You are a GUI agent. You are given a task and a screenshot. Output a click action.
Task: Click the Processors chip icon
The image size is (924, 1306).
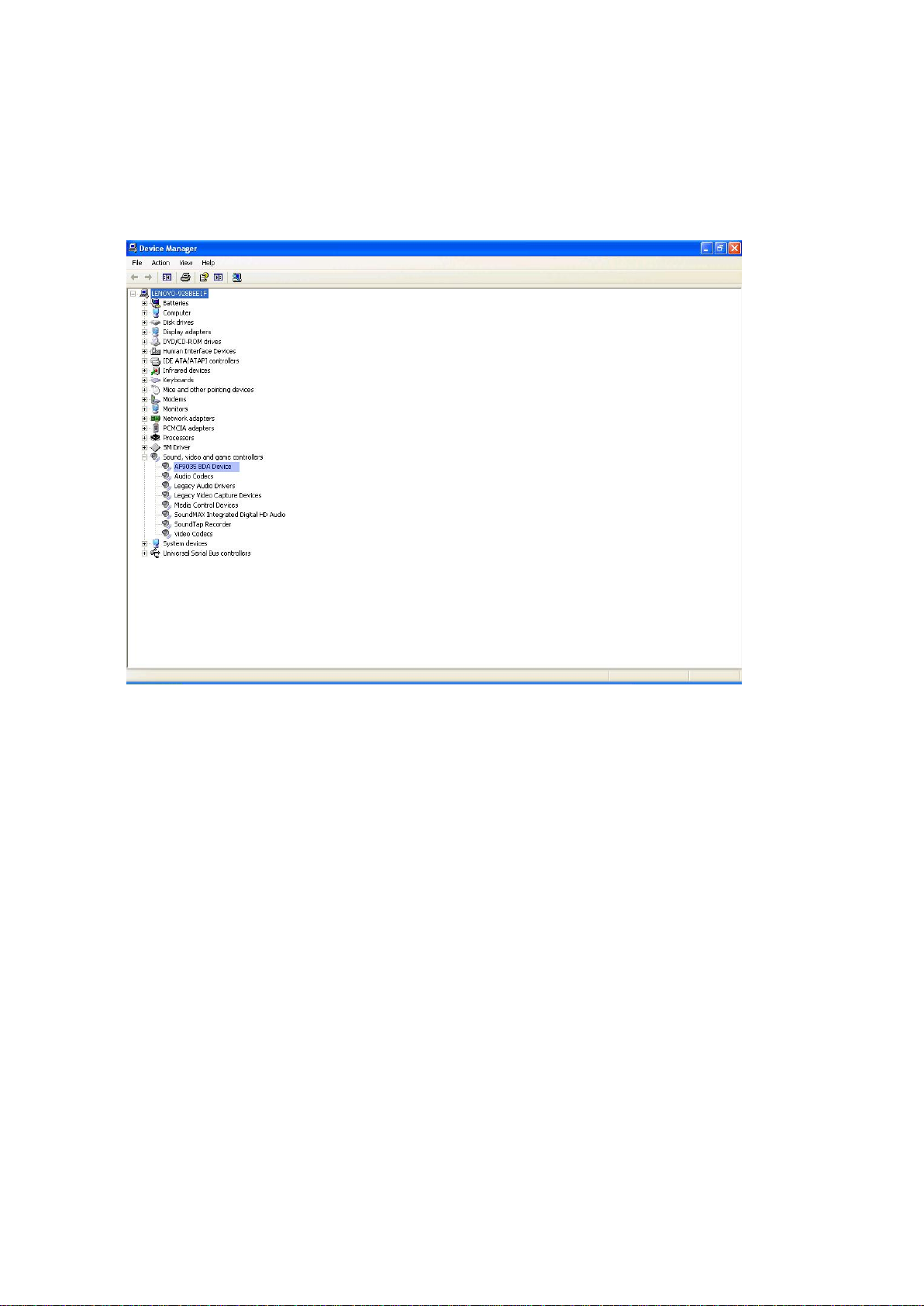[x=155, y=438]
